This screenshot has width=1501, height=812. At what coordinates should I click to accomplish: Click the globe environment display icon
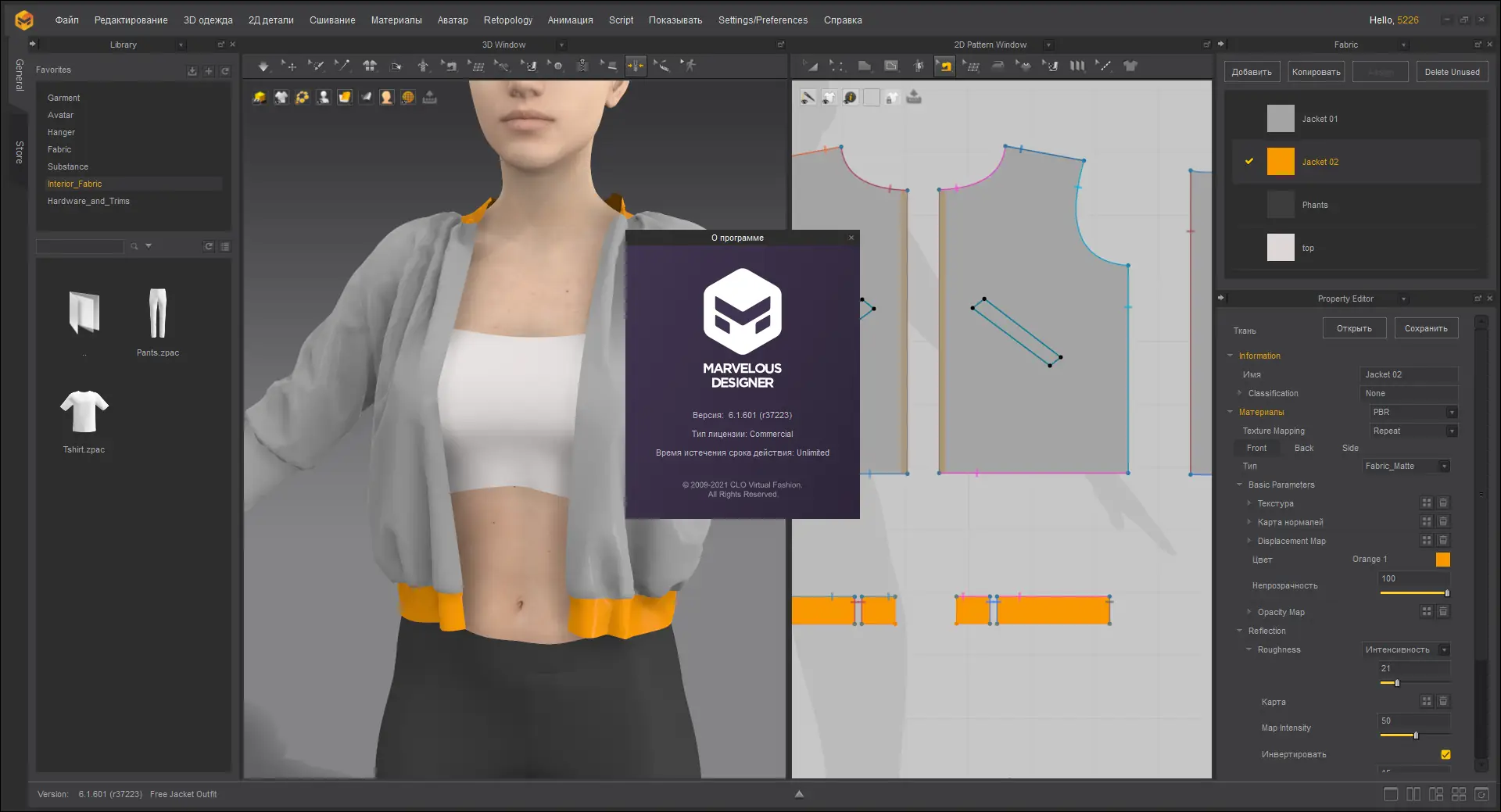pyautogui.click(x=407, y=97)
